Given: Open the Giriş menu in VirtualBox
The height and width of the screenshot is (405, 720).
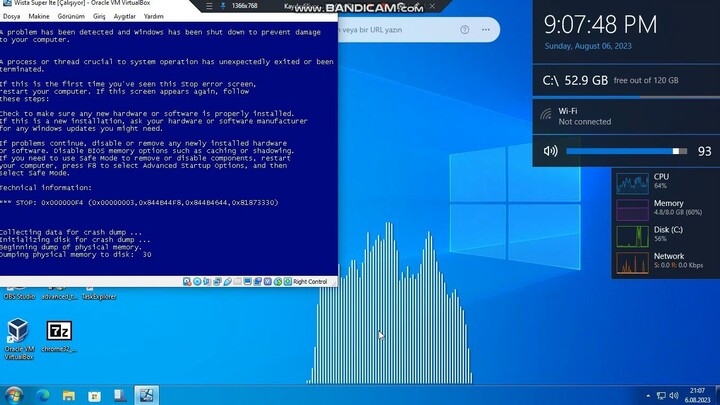Looking at the screenshot, I should click(x=99, y=16).
